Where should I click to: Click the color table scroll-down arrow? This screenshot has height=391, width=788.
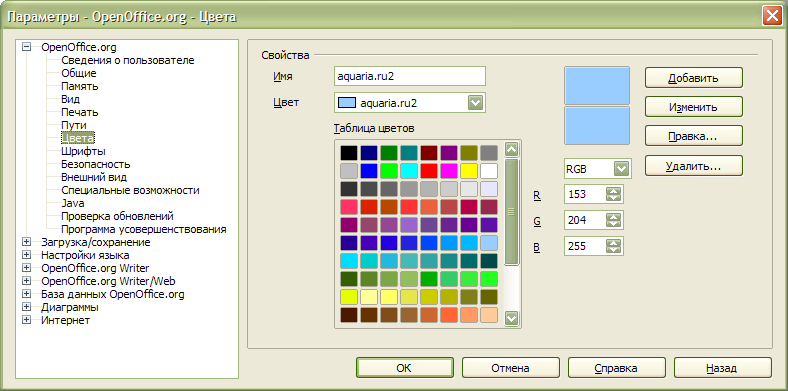point(512,318)
